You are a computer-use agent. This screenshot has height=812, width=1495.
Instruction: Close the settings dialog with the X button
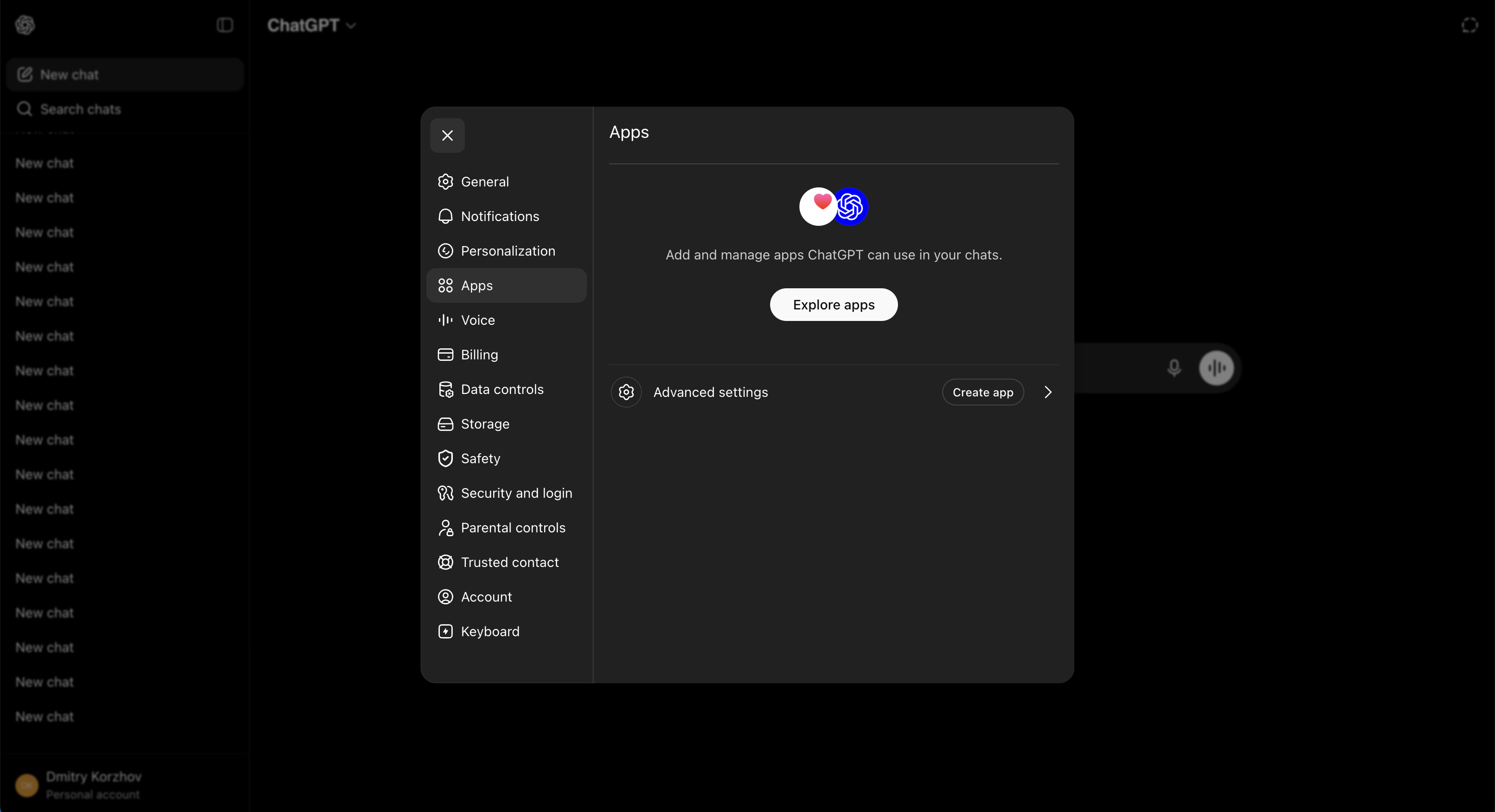coord(447,135)
